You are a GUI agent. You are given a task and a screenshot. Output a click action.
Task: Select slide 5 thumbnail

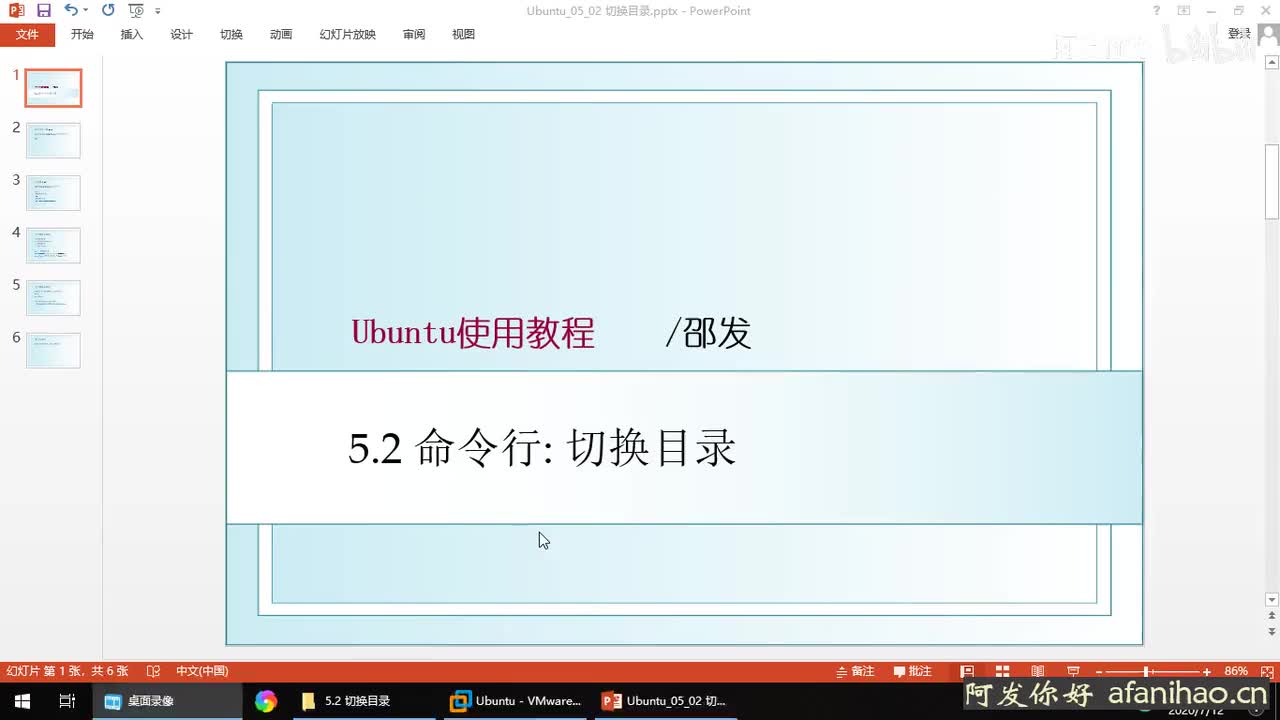53,298
